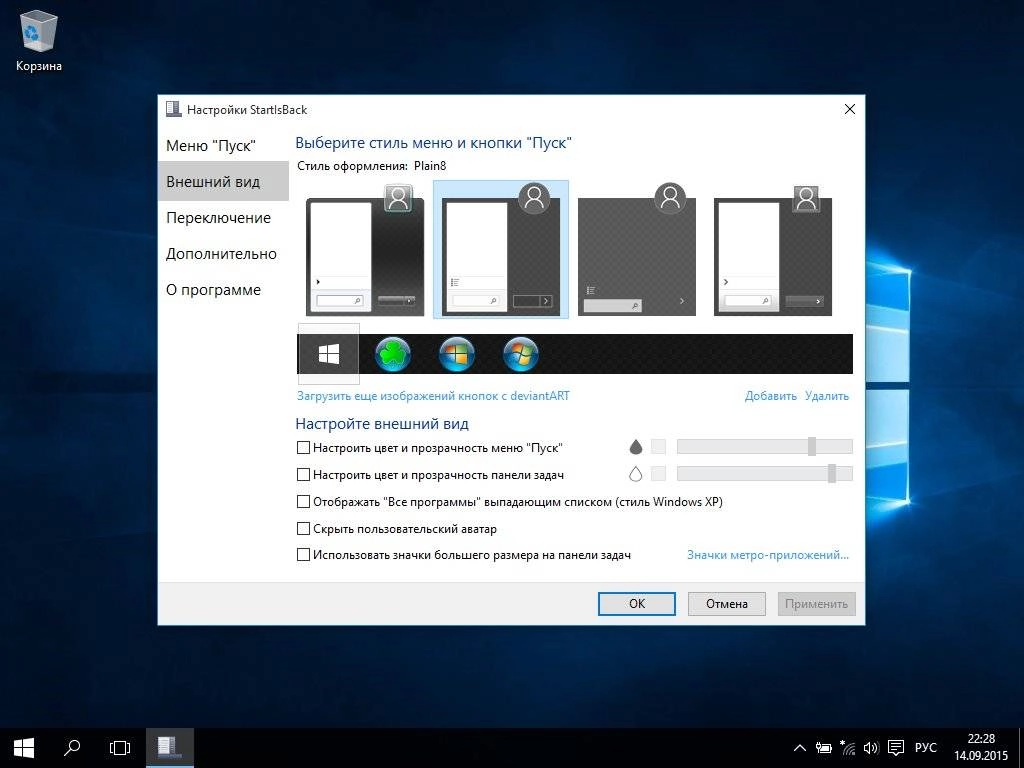Pick the Windows 7 style start orb
Screen dimensions: 1024x768
[520, 354]
